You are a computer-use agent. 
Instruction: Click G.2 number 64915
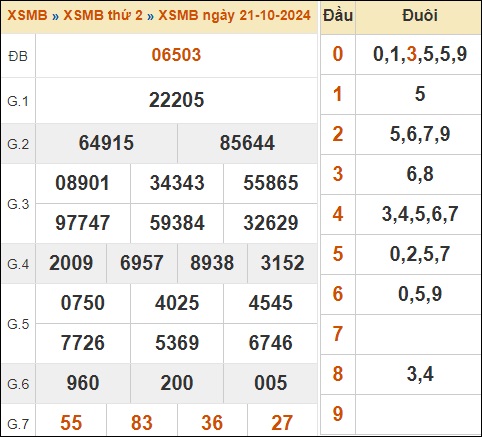point(106,143)
